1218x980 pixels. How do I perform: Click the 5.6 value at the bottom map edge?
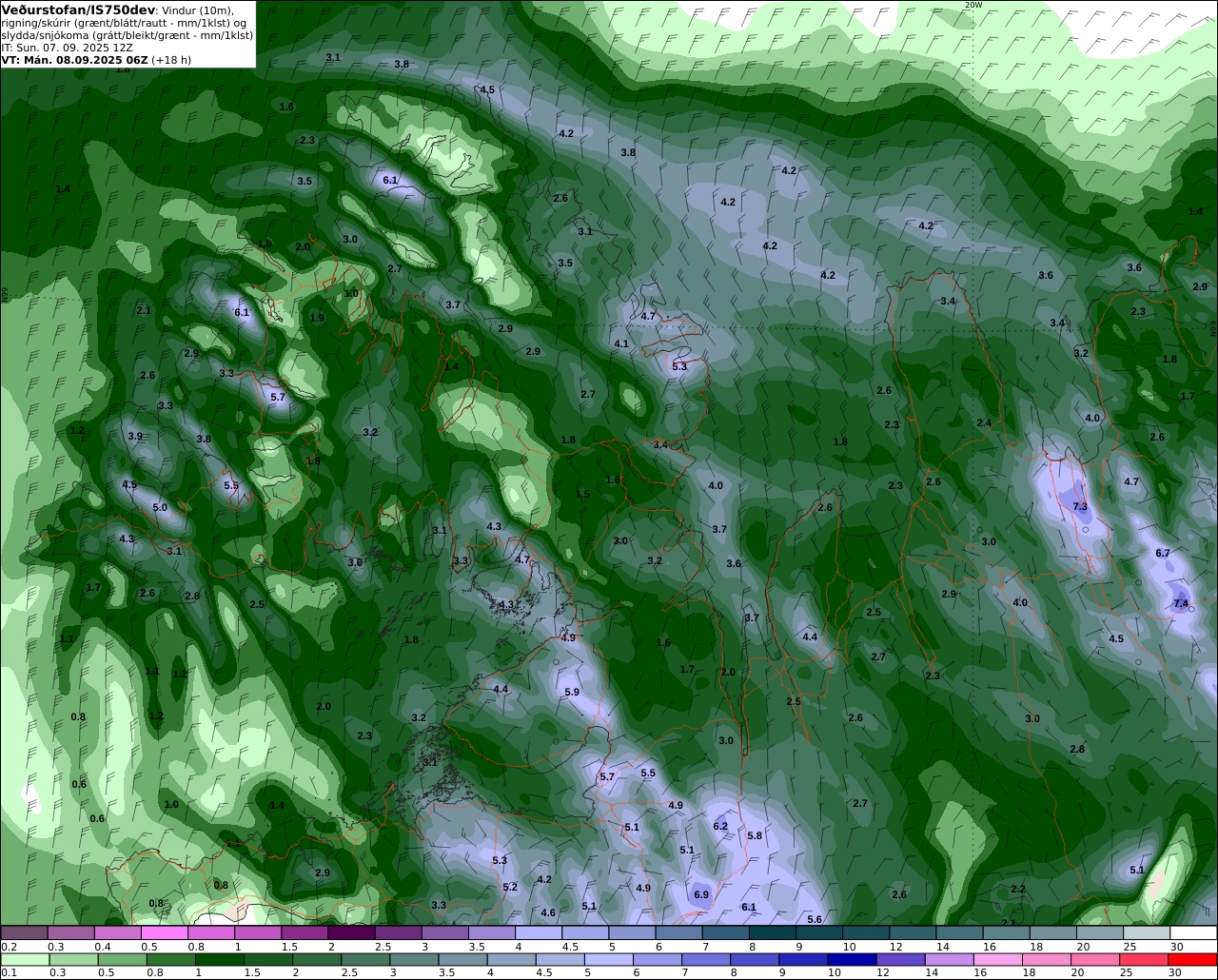click(x=815, y=919)
